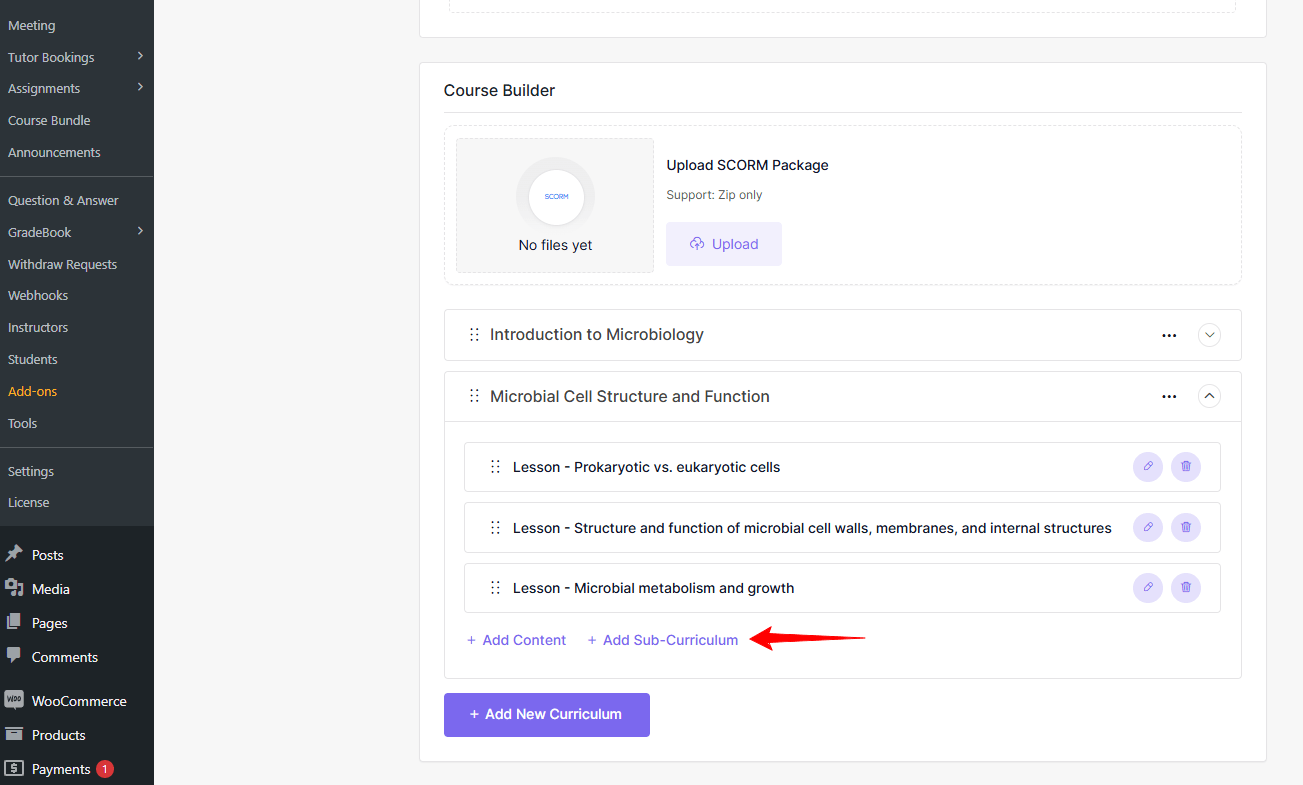Click the Upload SCORM package button

pyautogui.click(x=724, y=244)
